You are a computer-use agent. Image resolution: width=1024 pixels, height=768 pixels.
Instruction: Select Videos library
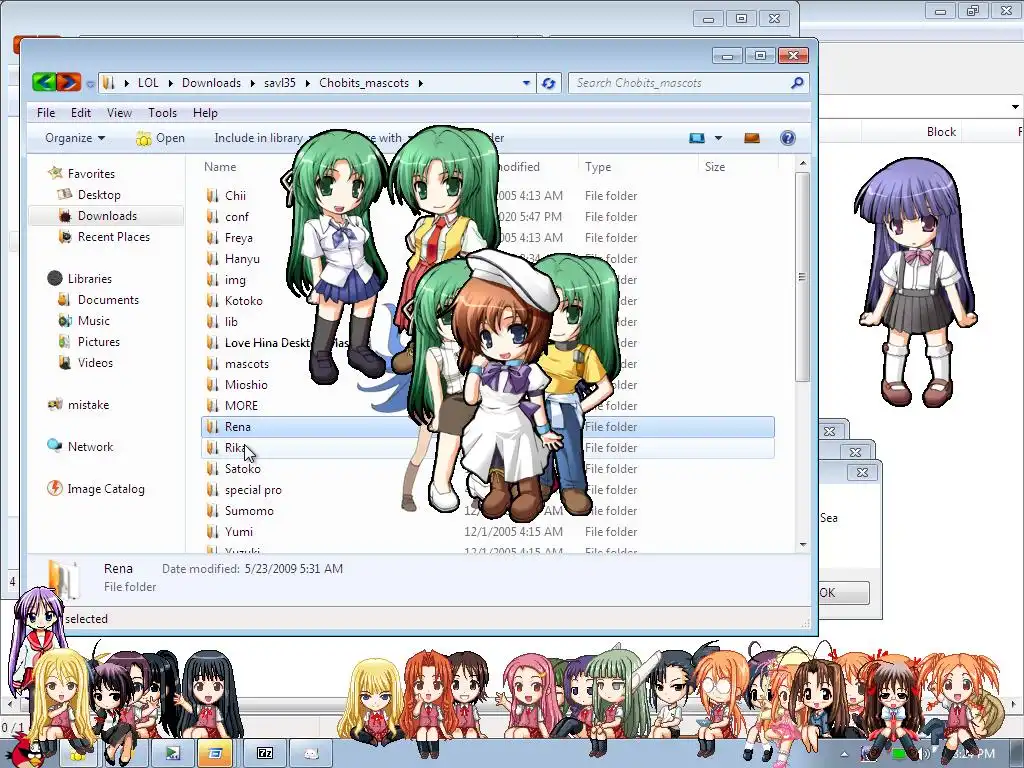(x=95, y=362)
